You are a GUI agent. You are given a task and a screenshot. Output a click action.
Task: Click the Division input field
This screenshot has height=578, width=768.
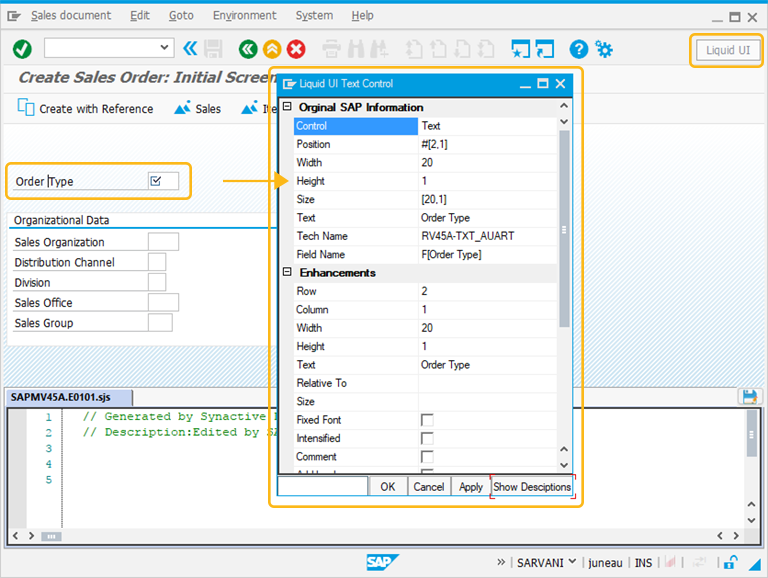157,282
